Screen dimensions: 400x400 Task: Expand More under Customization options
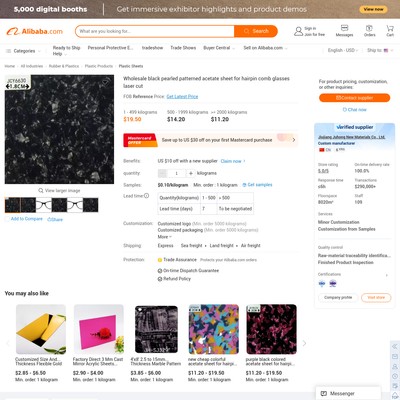pos(165,237)
